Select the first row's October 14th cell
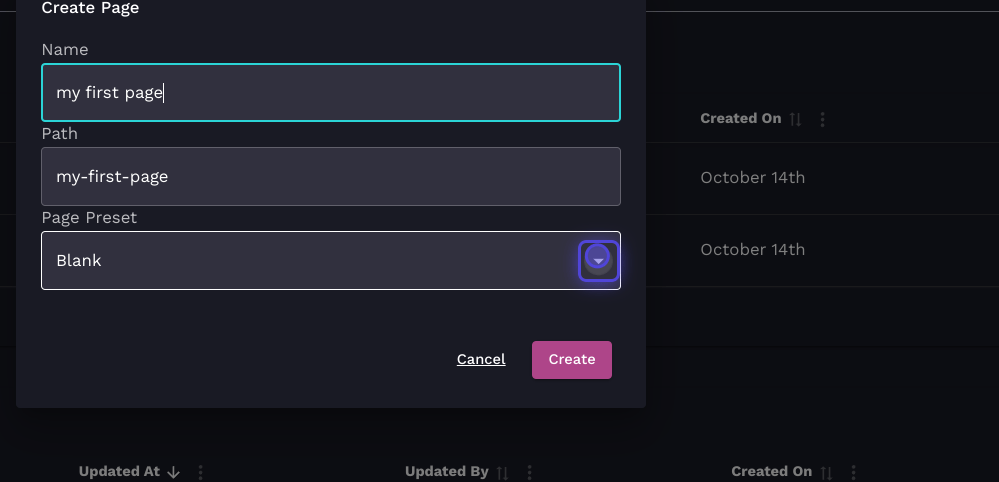This screenshot has width=999, height=482. [752, 178]
